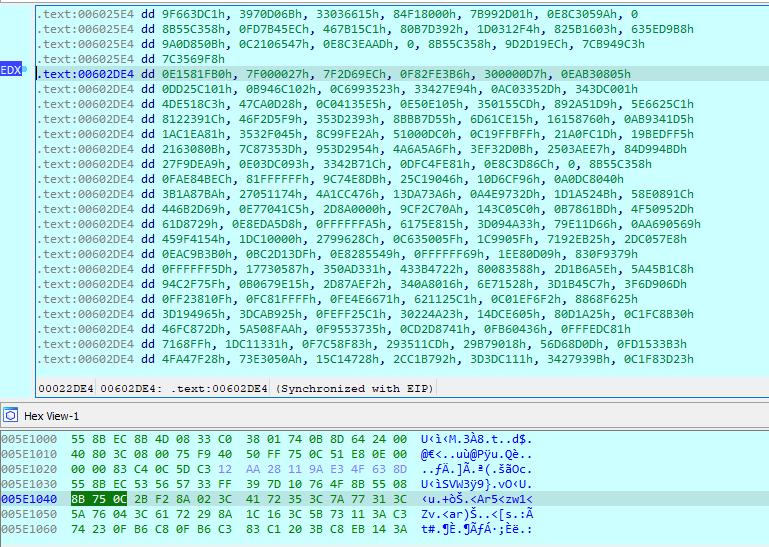Click the value 0FFFFFF5Dh
This screenshot has width=769, height=547.
[x=197, y=269]
